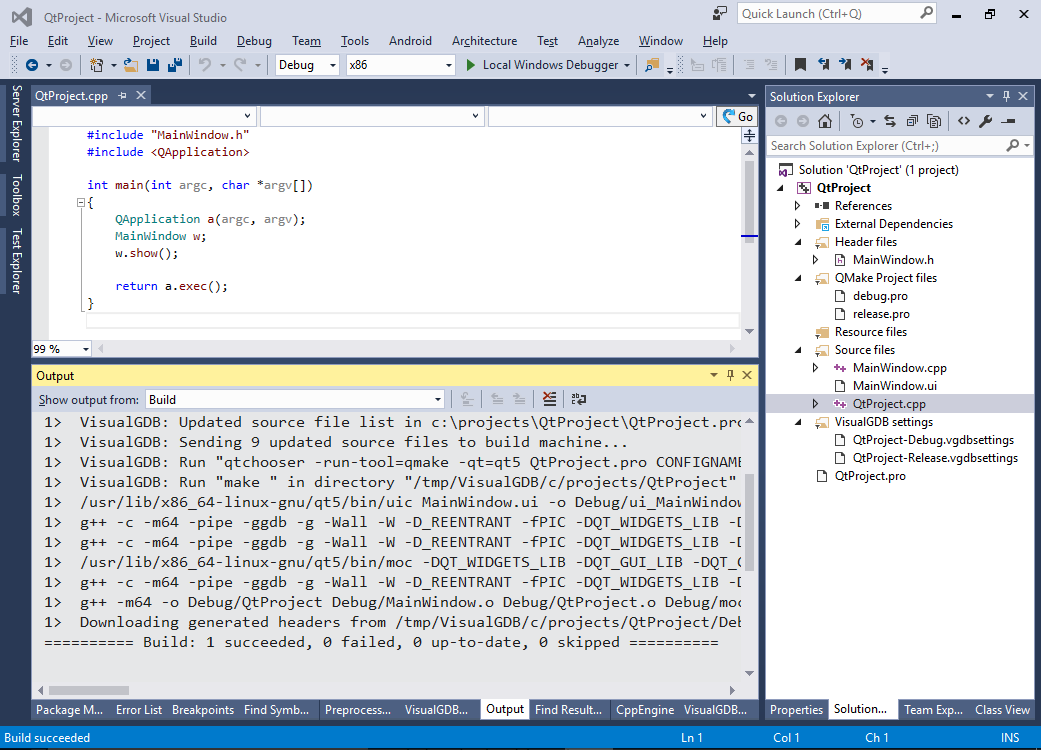Go to previous bookmark icon
This screenshot has width=1041, height=750.
tap(823, 64)
